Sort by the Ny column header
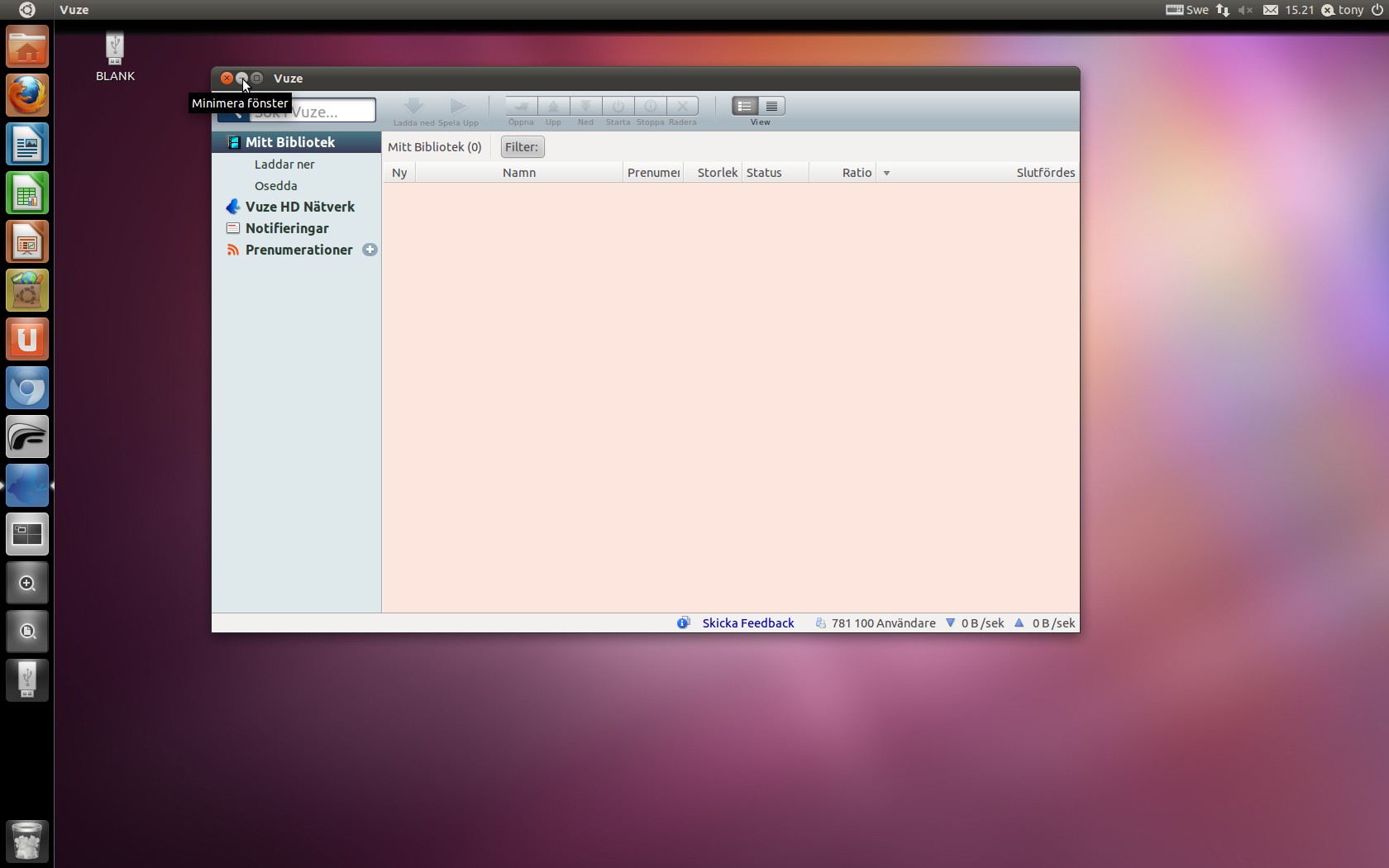1389x868 pixels. (399, 173)
